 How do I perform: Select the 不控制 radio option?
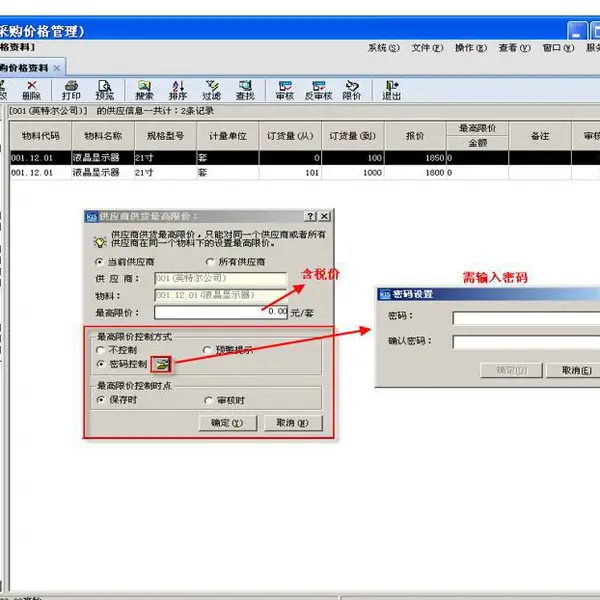pyautogui.click(x=100, y=350)
